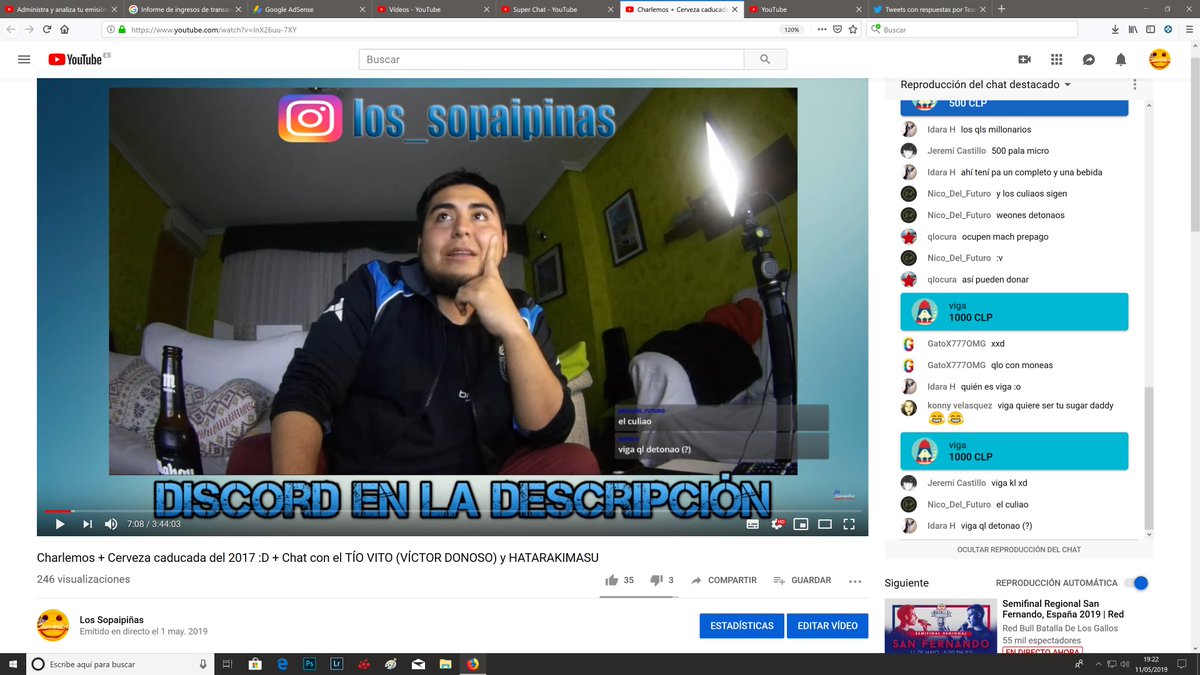Open player settings gear

tap(776, 523)
